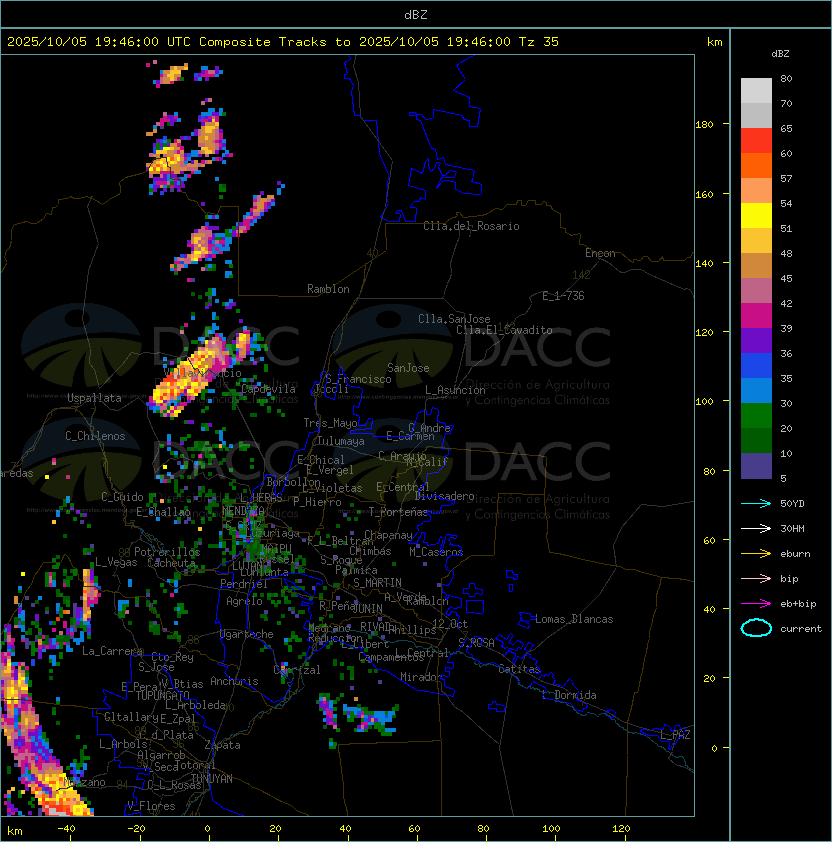Click the 'C_Guido' map label
The height and width of the screenshot is (842, 832).
[x=122, y=497]
